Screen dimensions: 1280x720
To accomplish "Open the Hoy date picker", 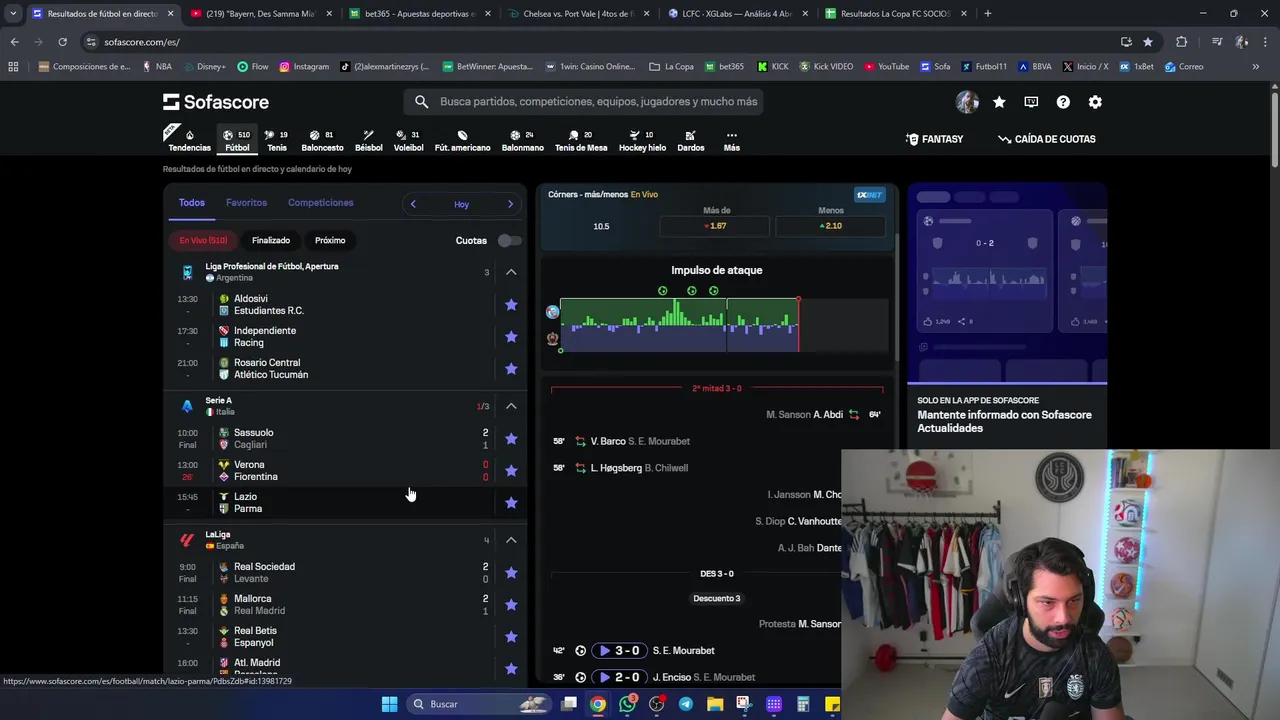I will 461,204.
